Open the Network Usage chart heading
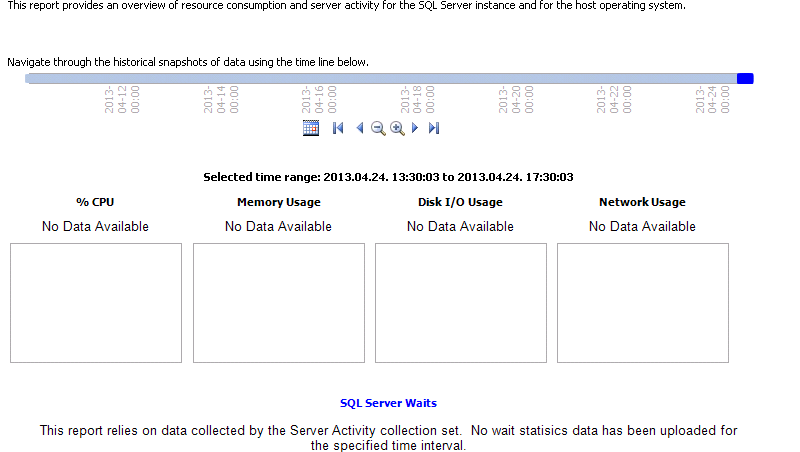 [642, 202]
